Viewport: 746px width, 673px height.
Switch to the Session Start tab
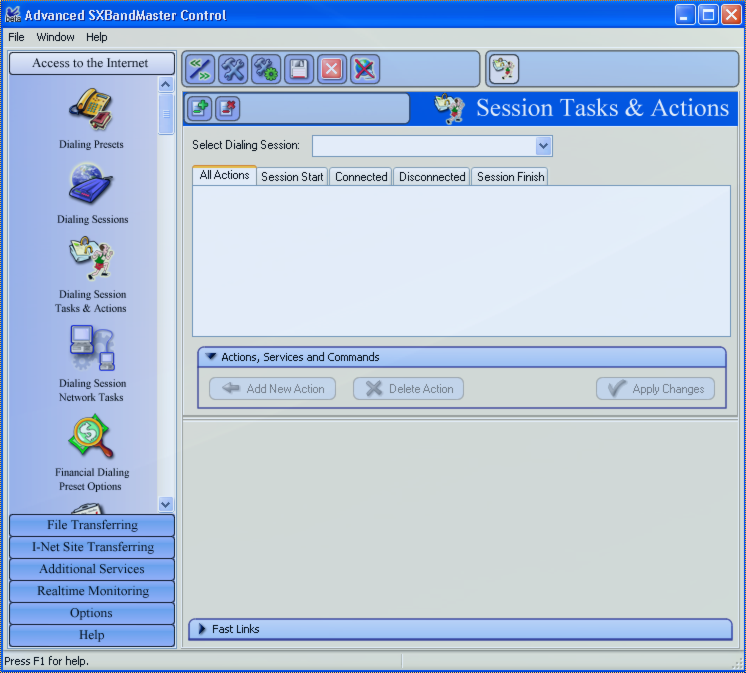pos(292,177)
